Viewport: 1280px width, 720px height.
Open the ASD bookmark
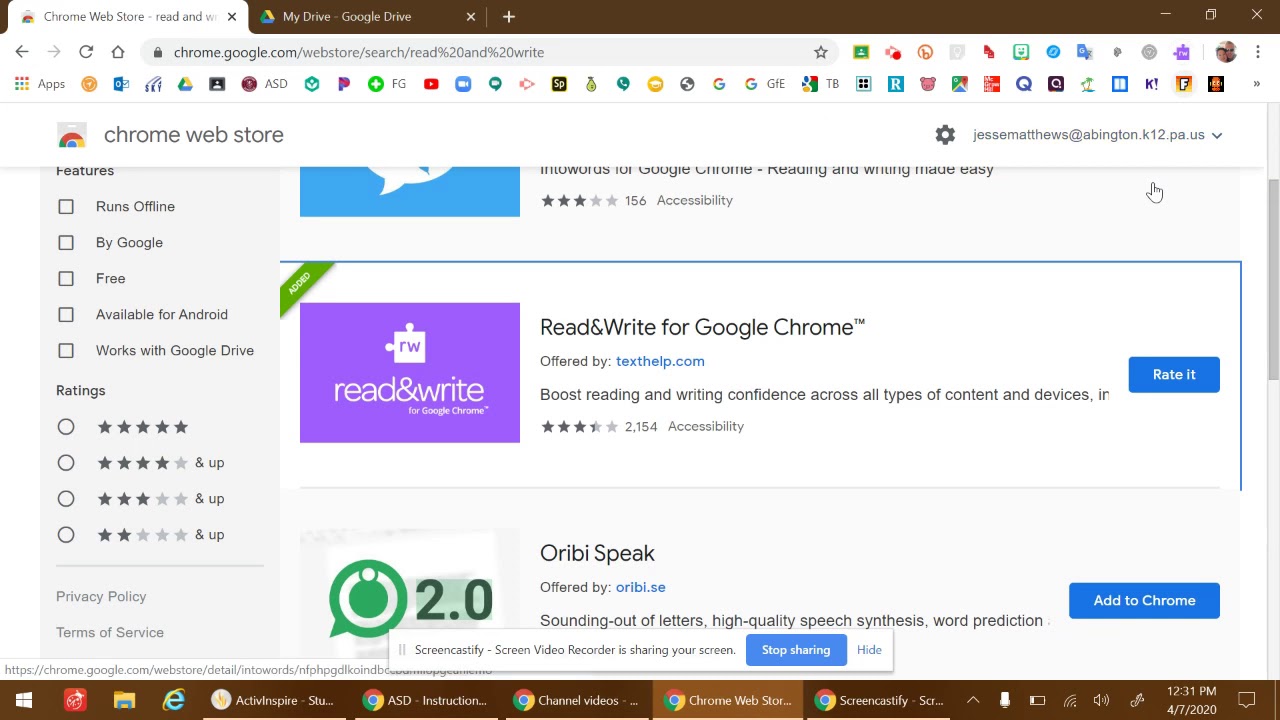click(x=265, y=84)
